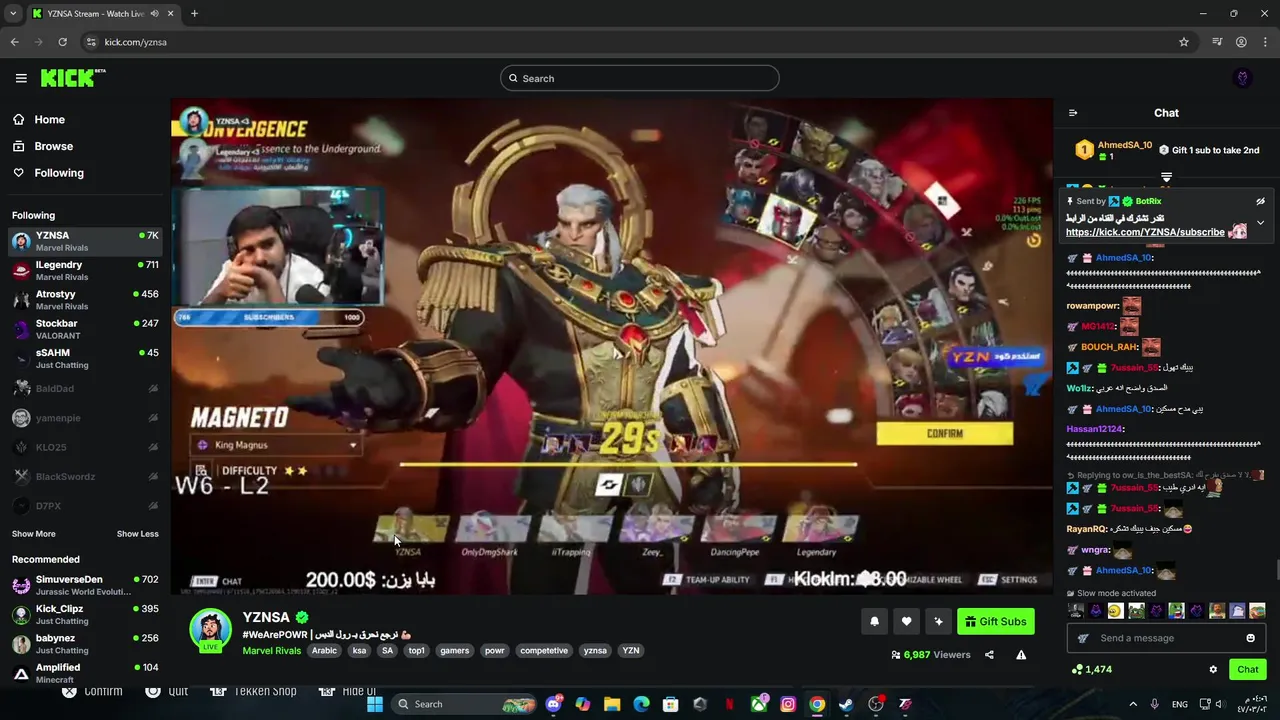Viewport: 1280px width, 720px height.
Task: Click the channel points 1,474 icon
Action: [1076, 669]
